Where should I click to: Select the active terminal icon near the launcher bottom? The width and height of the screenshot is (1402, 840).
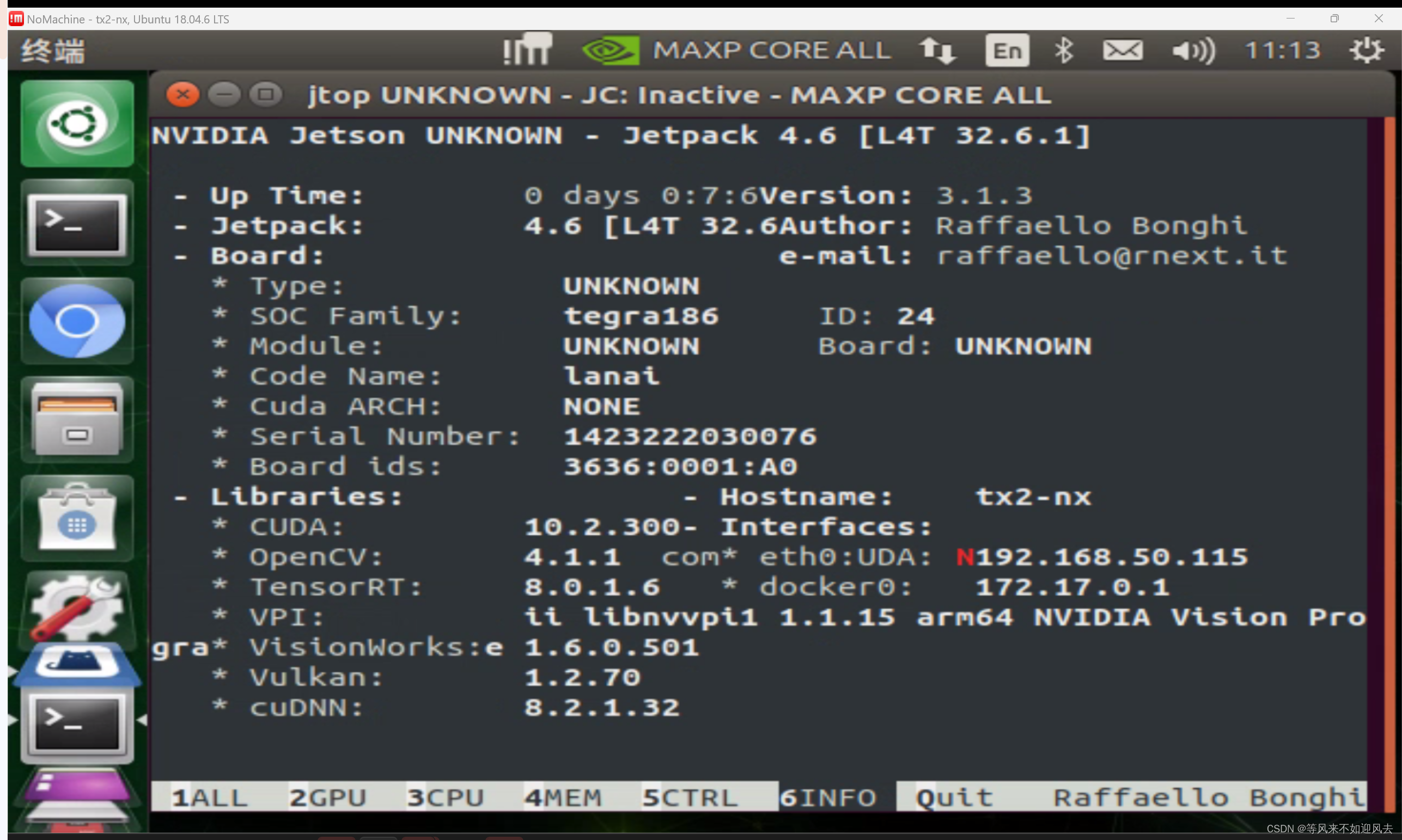point(77,726)
